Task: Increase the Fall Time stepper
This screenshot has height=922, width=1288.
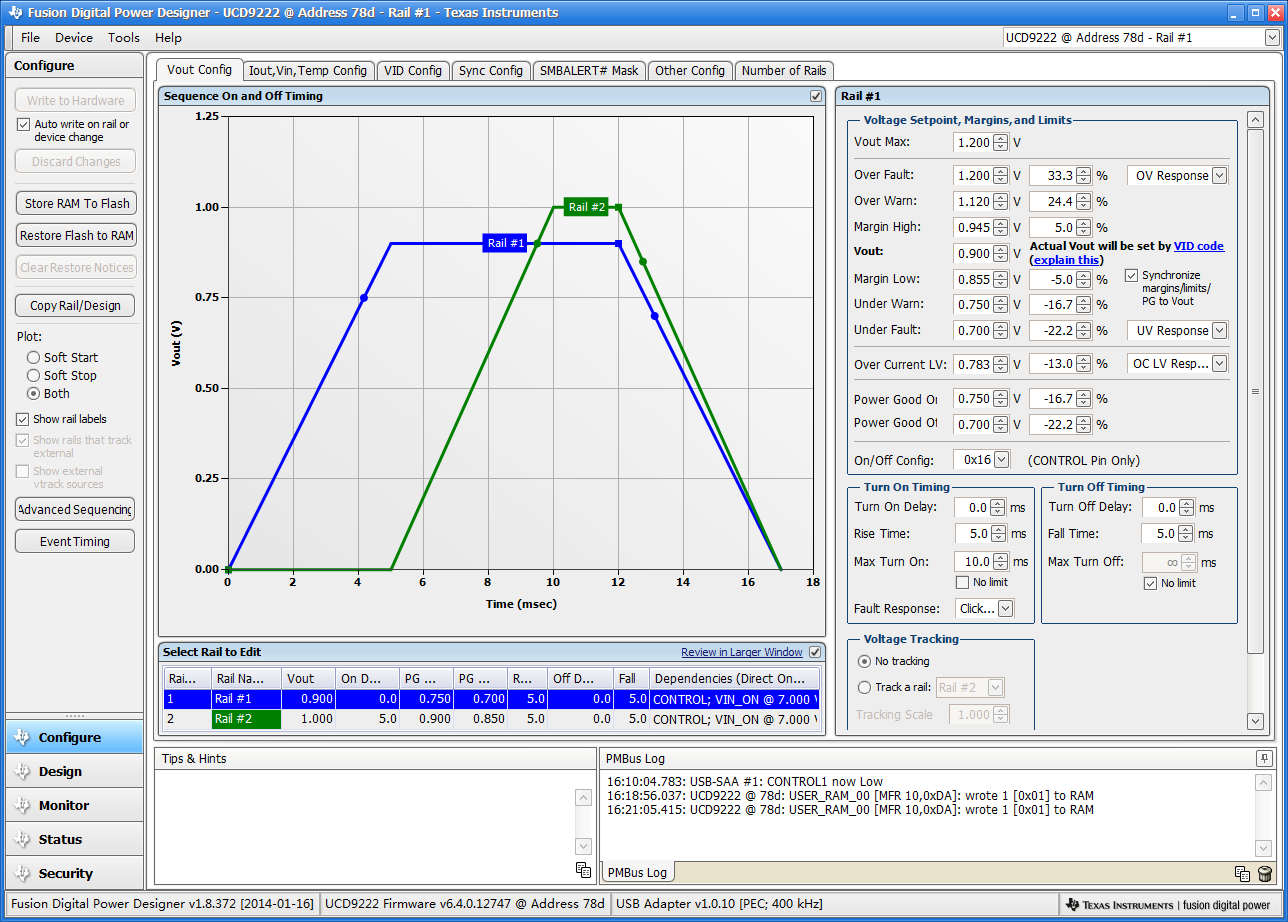Action: pyautogui.click(x=1187, y=530)
